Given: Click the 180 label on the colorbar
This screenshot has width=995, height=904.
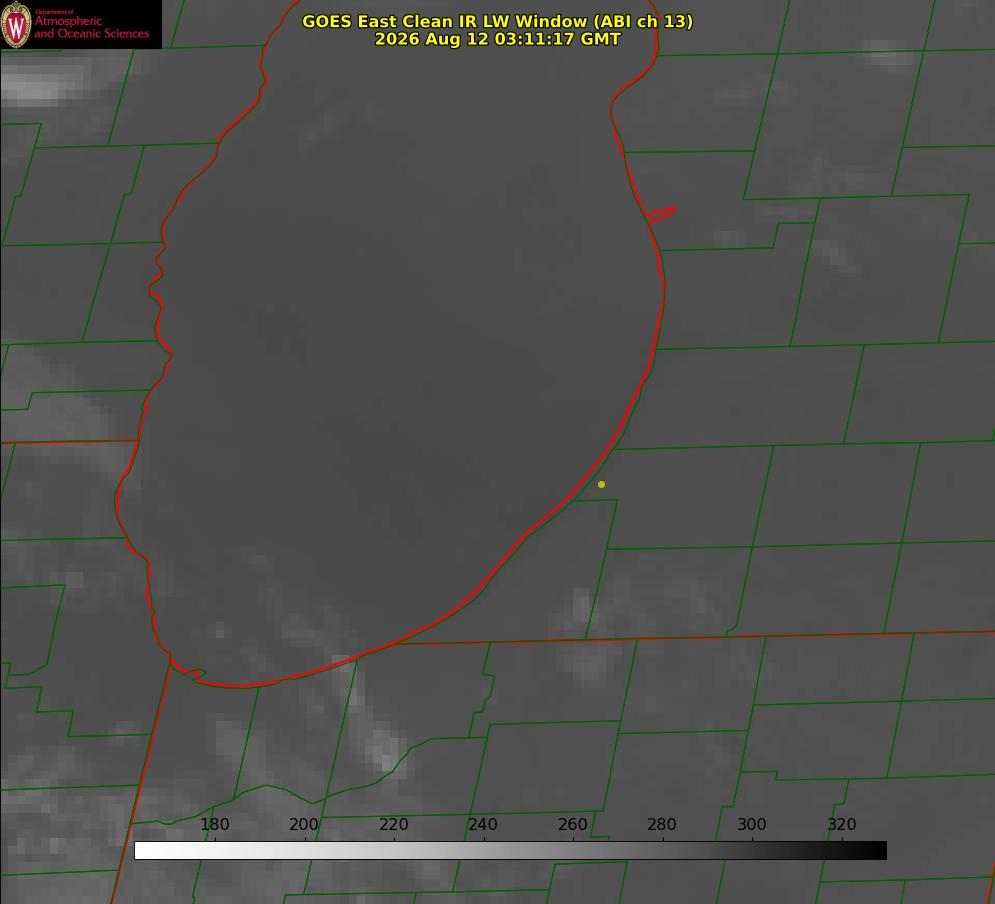Looking at the screenshot, I should (x=214, y=824).
